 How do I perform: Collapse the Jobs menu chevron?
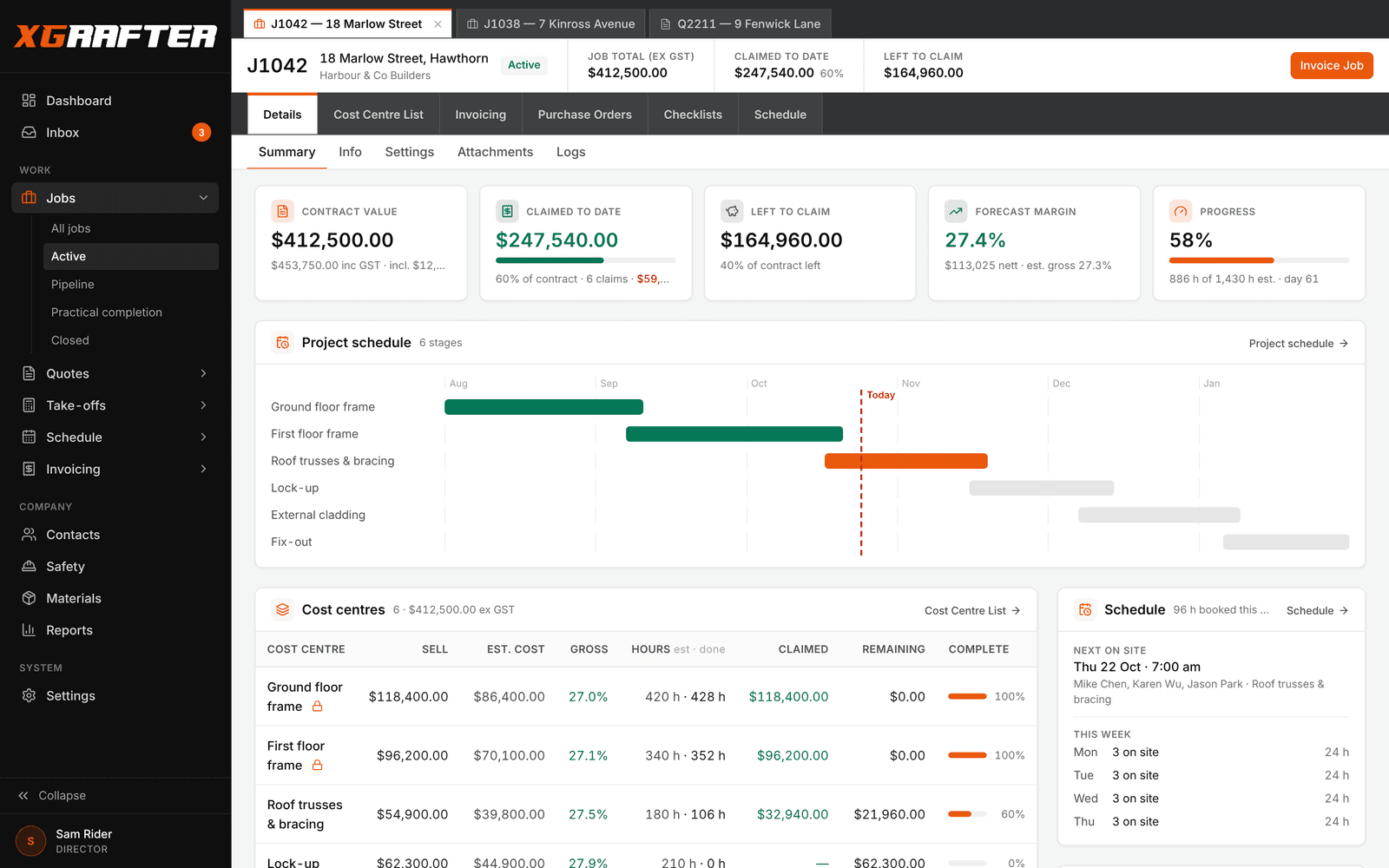pyautogui.click(x=203, y=198)
